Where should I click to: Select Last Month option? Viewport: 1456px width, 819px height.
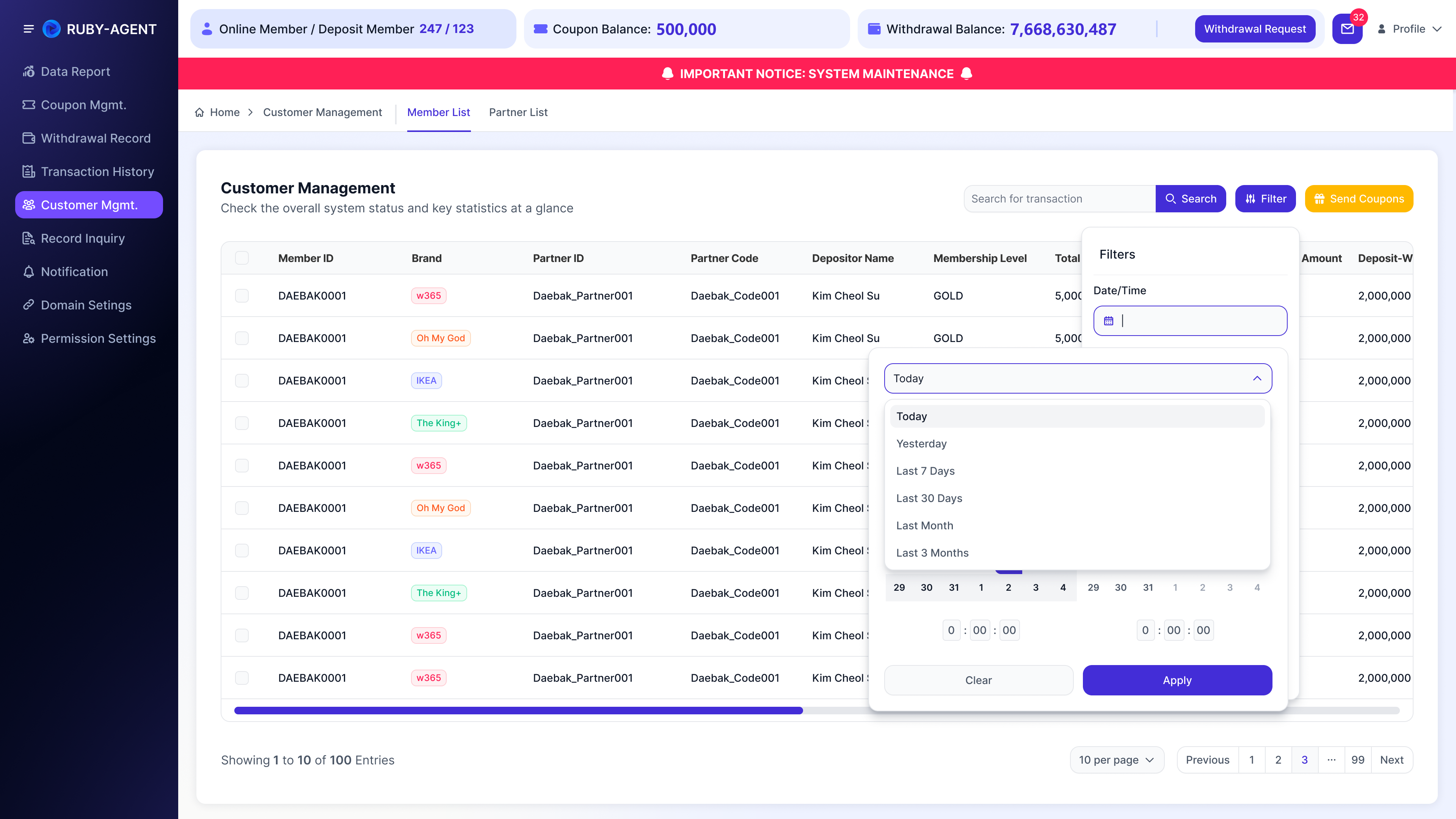point(1077,525)
